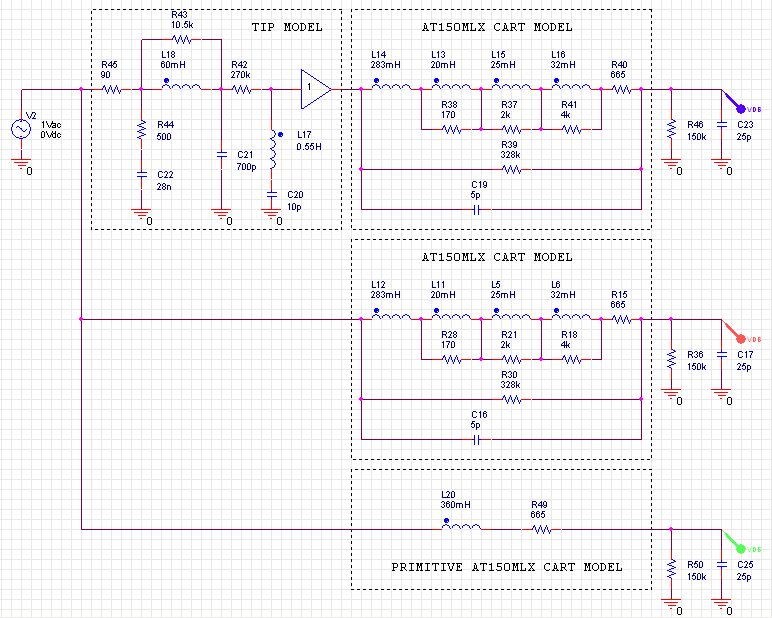The width and height of the screenshot is (772, 618).
Task: Select resistor R39 328k symbol
Action: [x=512, y=169]
